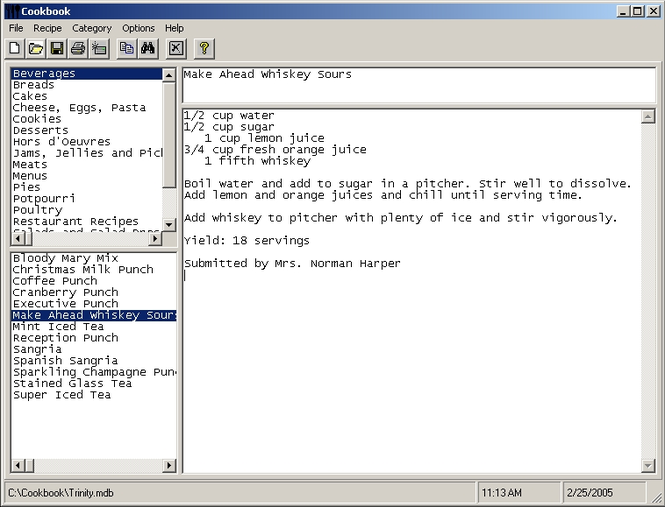The image size is (665, 507).
Task: Maximize the Cookbook window
Action: pos(638,11)
